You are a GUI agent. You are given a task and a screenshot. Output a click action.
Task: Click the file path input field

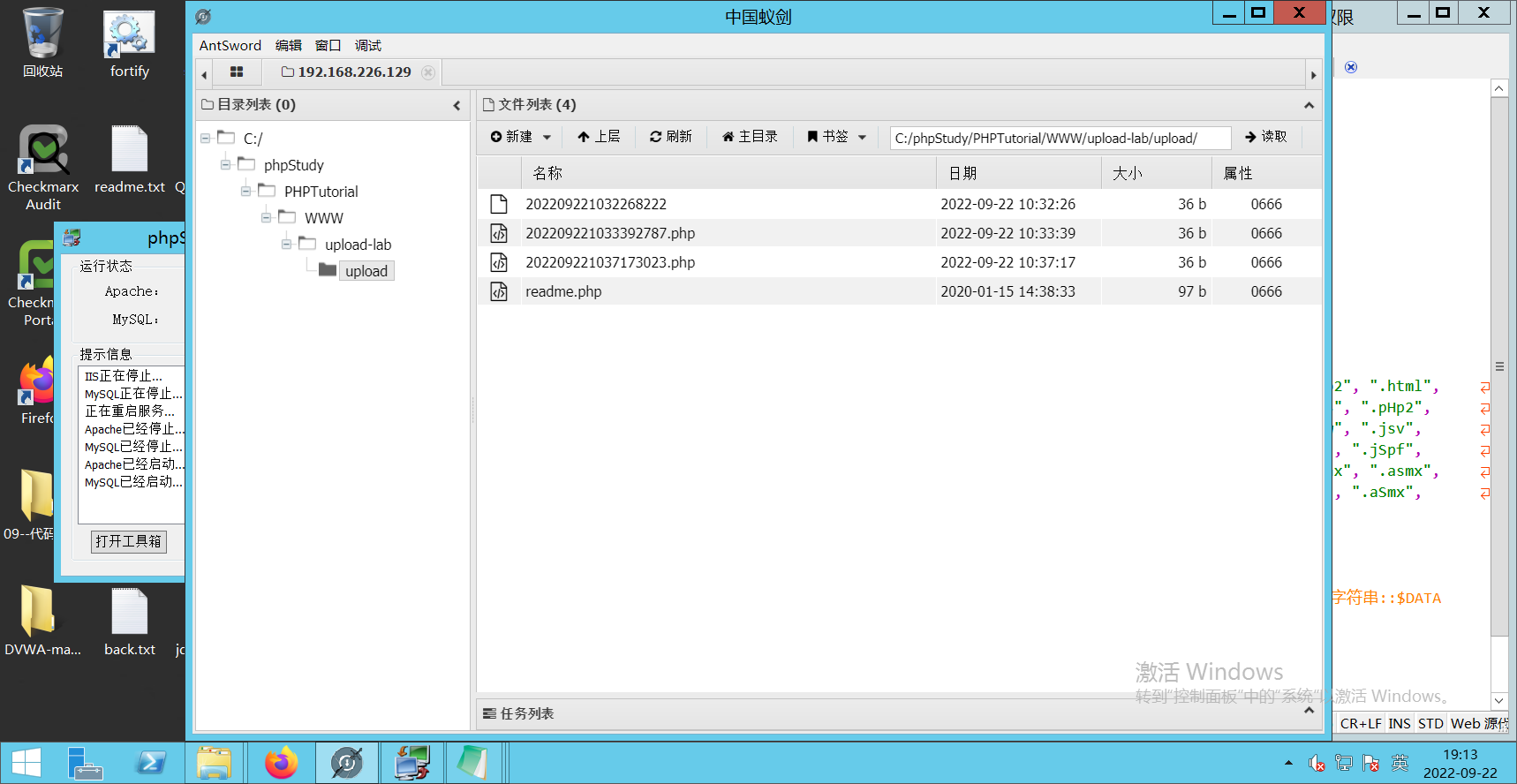point(1060,138)
